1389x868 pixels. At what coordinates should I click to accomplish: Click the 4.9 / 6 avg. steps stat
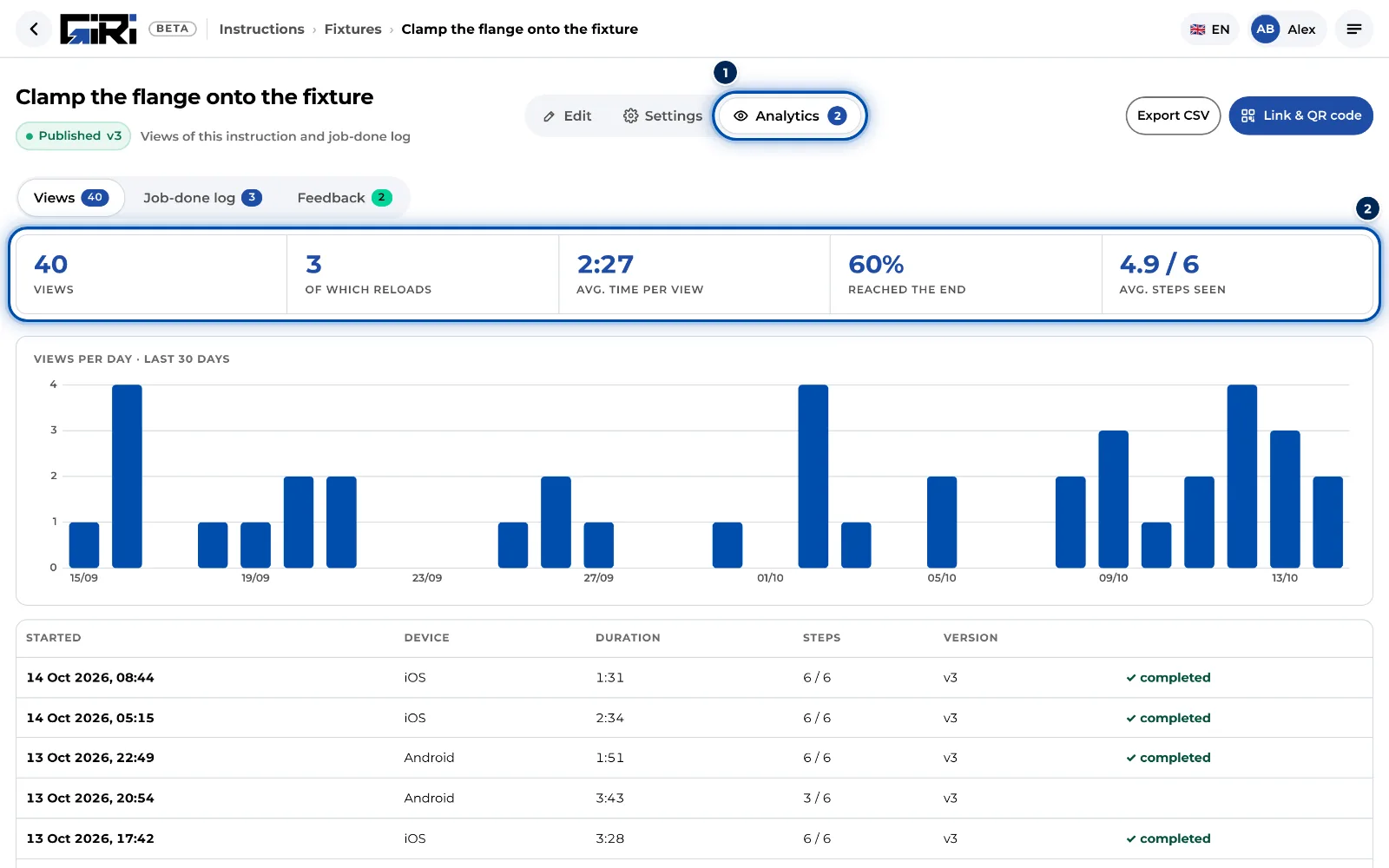tap(1237, 274)
